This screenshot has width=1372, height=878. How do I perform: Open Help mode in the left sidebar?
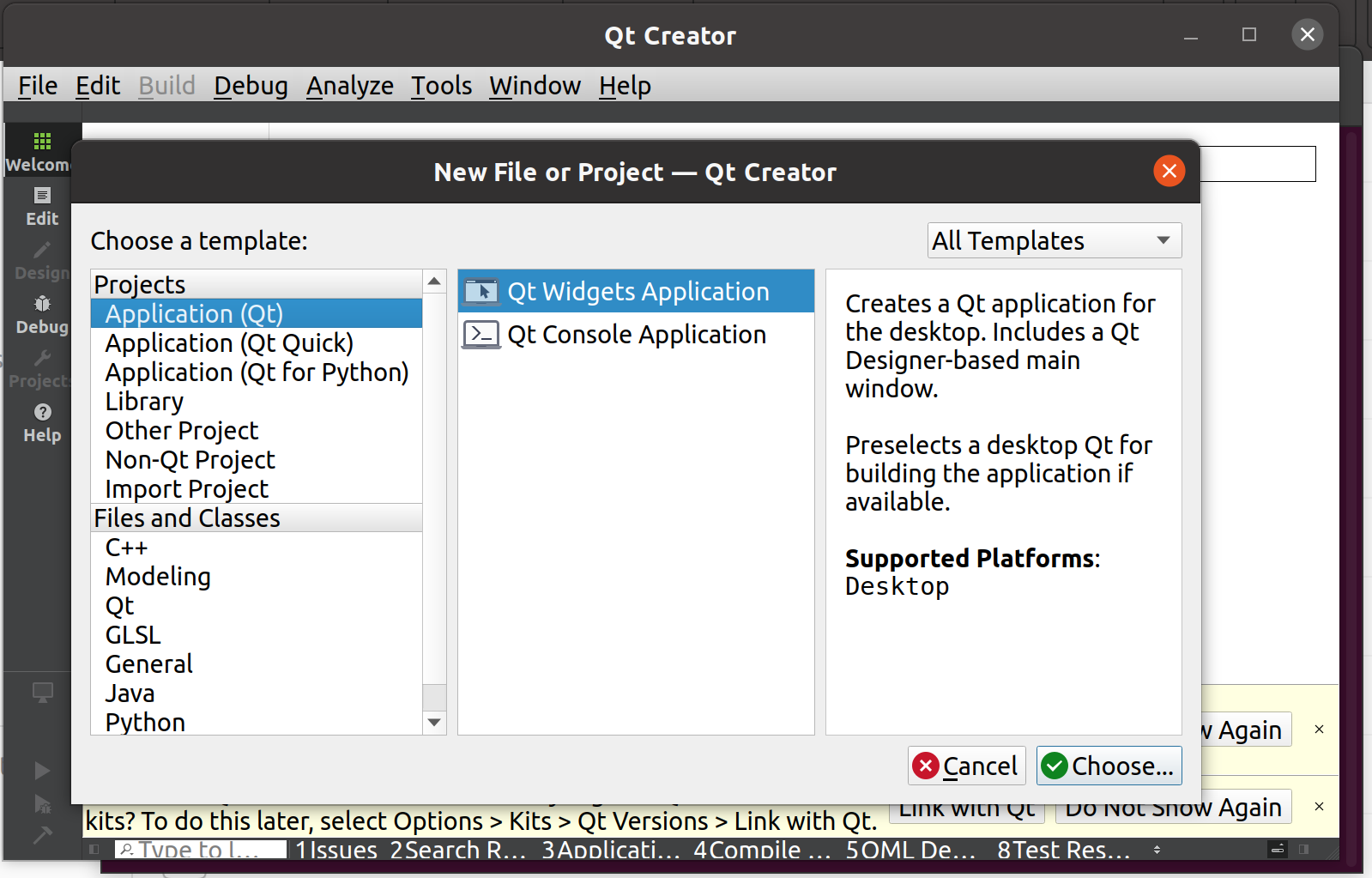click(x=42, y=422)
